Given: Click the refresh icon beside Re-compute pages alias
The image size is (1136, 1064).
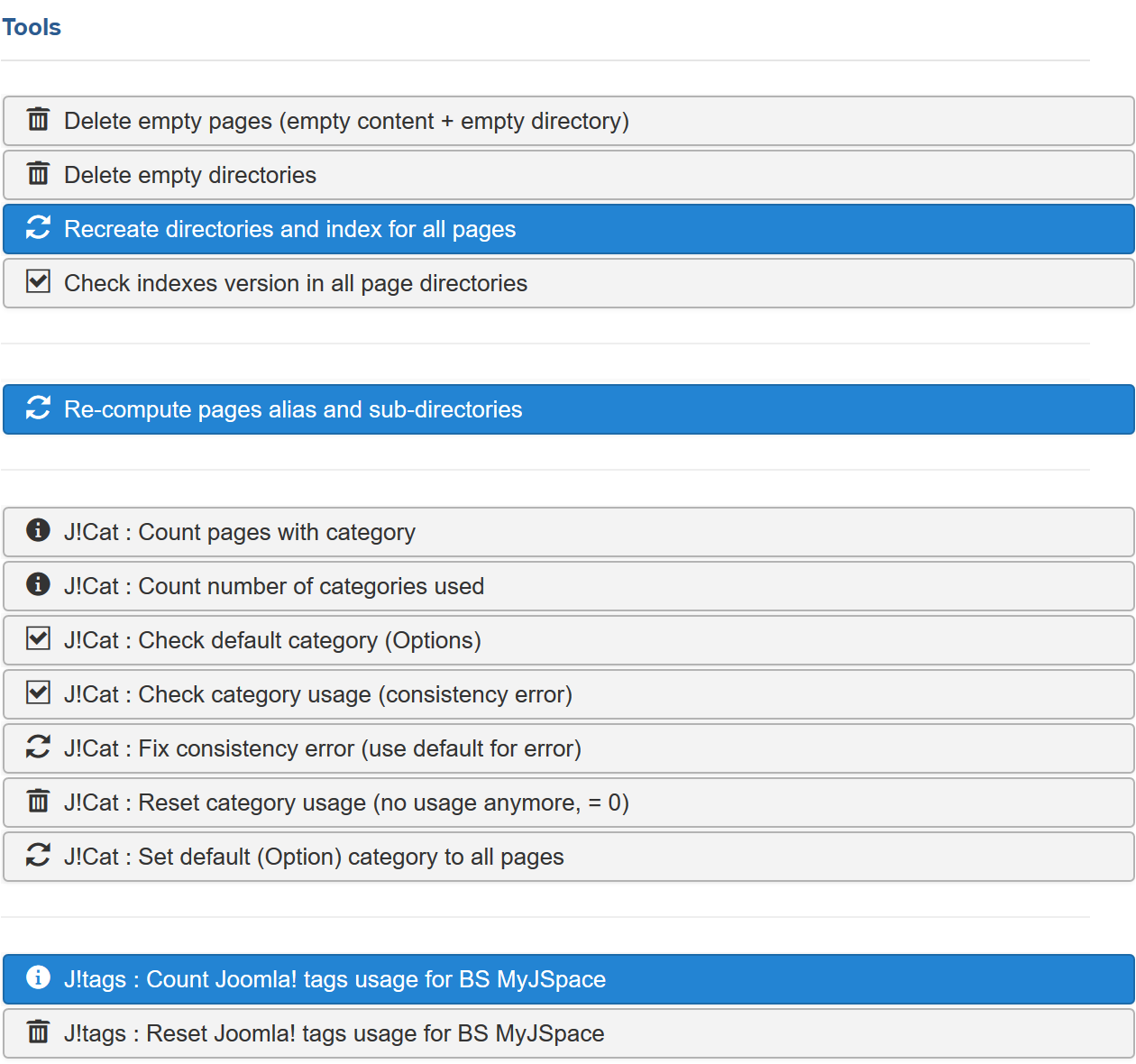Looking at the screenshot, I should coord(38,408).
